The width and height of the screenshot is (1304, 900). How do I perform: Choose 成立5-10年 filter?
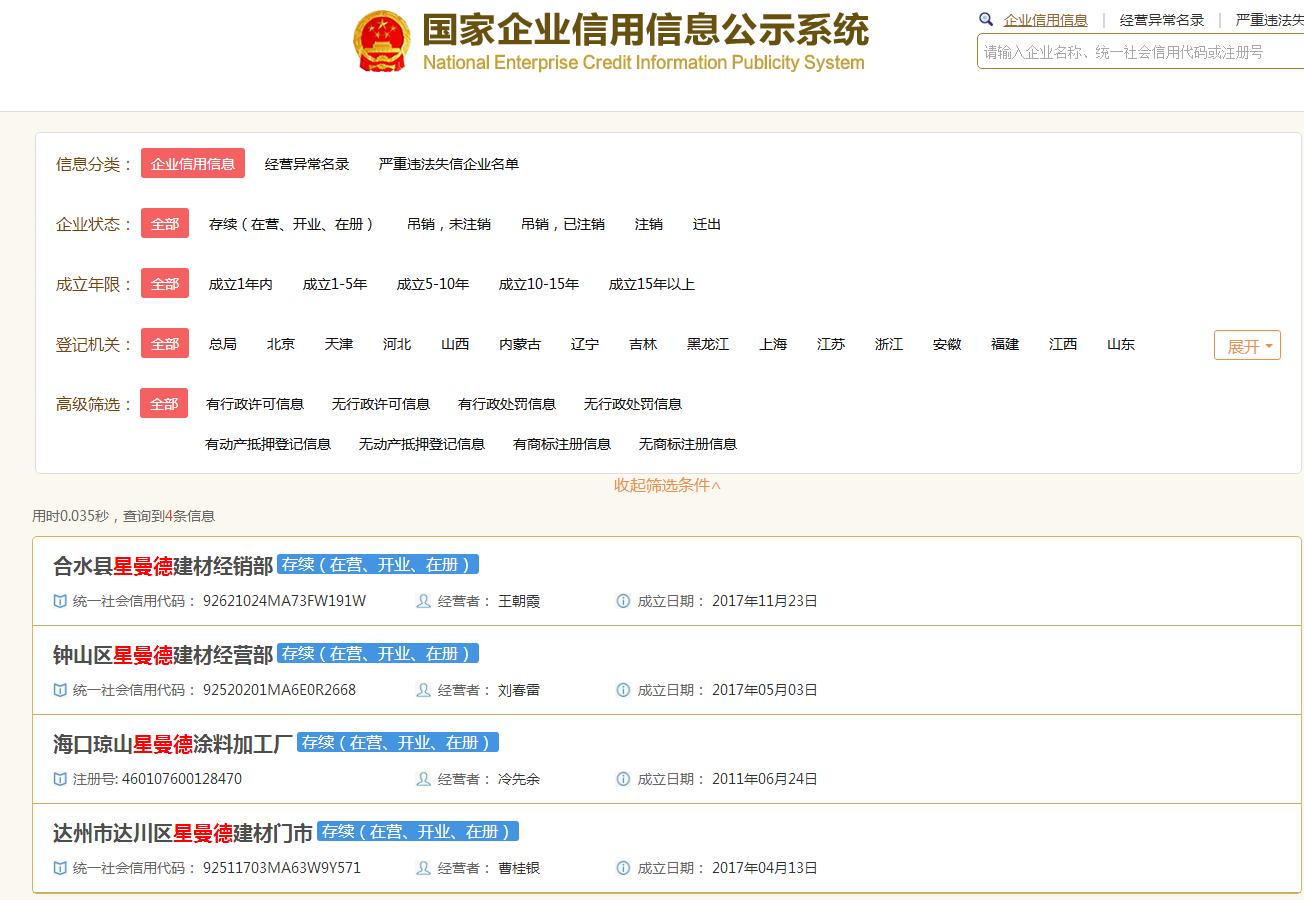click(x=433, y=284)
